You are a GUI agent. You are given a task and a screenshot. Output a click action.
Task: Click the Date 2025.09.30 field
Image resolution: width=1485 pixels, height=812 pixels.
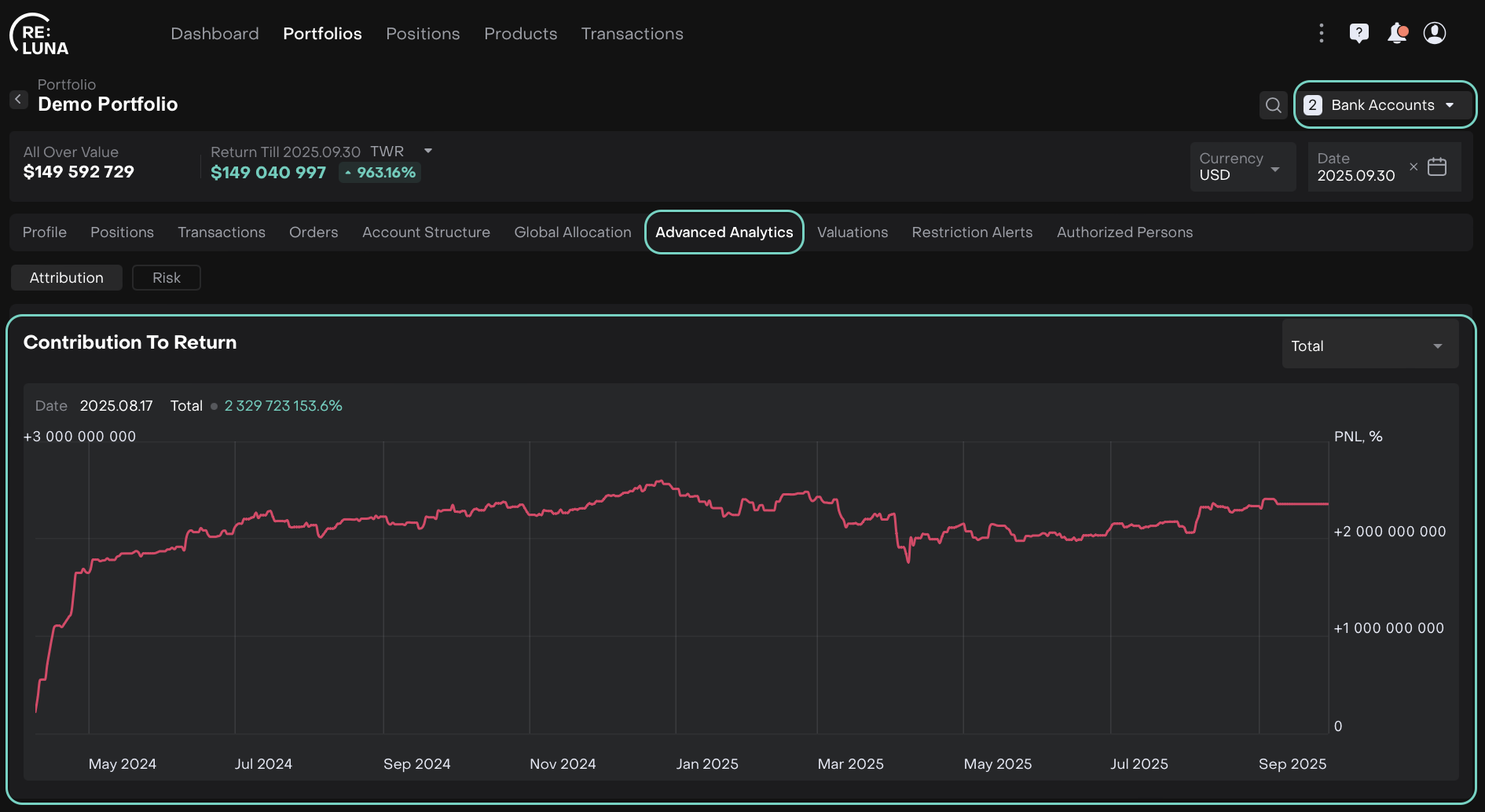coord(1356,167)
